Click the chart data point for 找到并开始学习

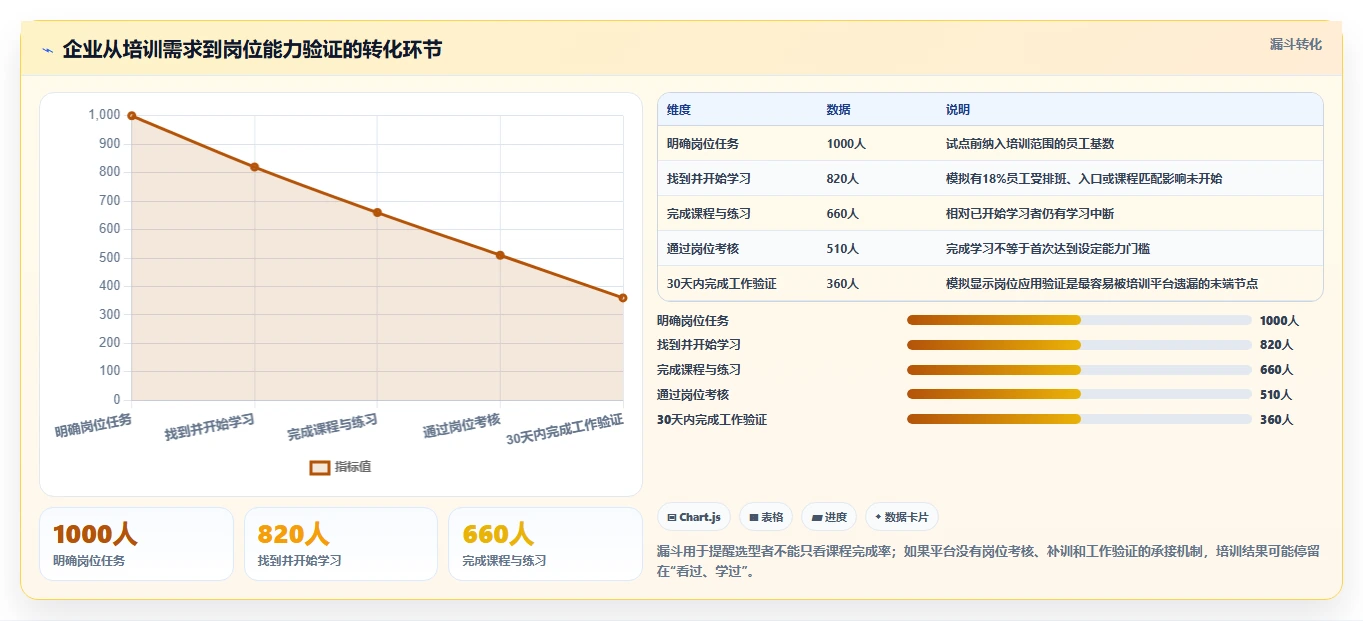point(254,167)
